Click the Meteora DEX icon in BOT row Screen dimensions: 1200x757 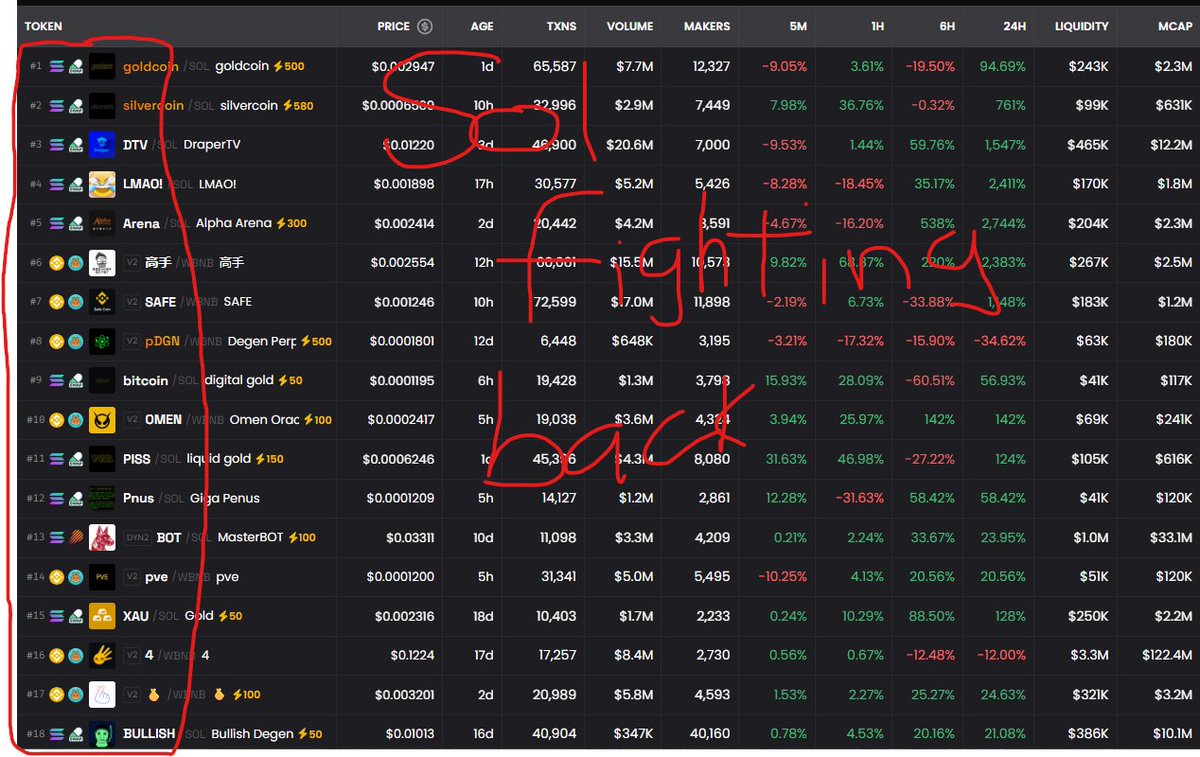coord(75,538)
